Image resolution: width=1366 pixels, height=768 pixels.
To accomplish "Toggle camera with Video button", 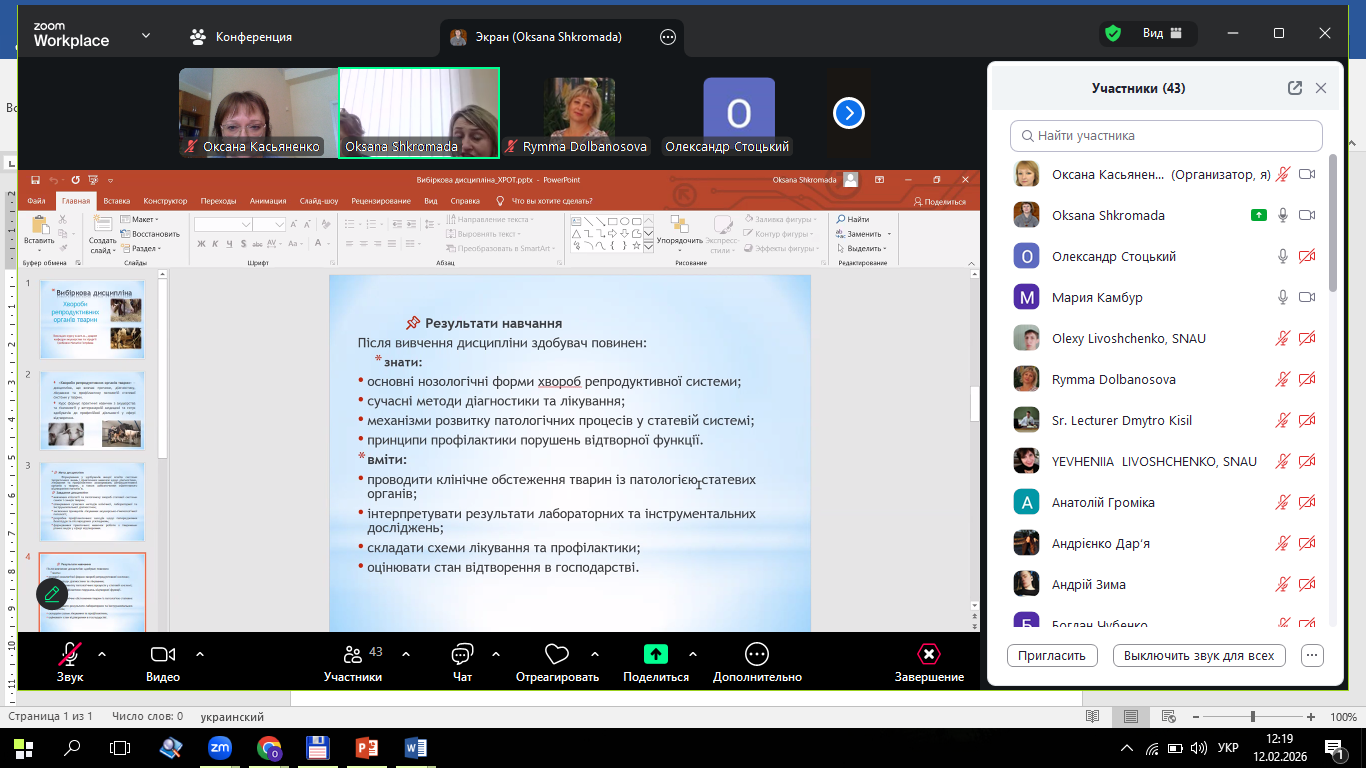I will (x=163, y=656).
